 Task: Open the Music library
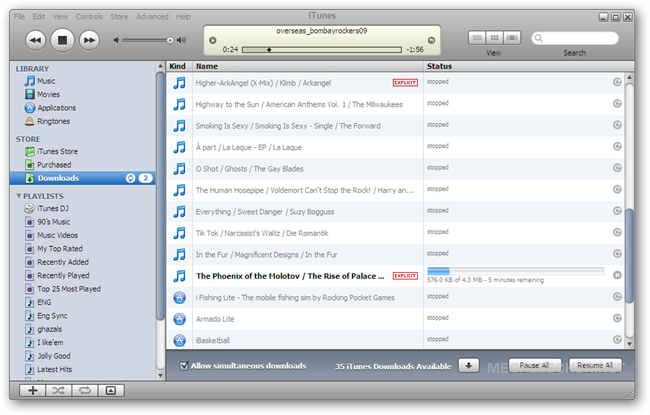46,81
